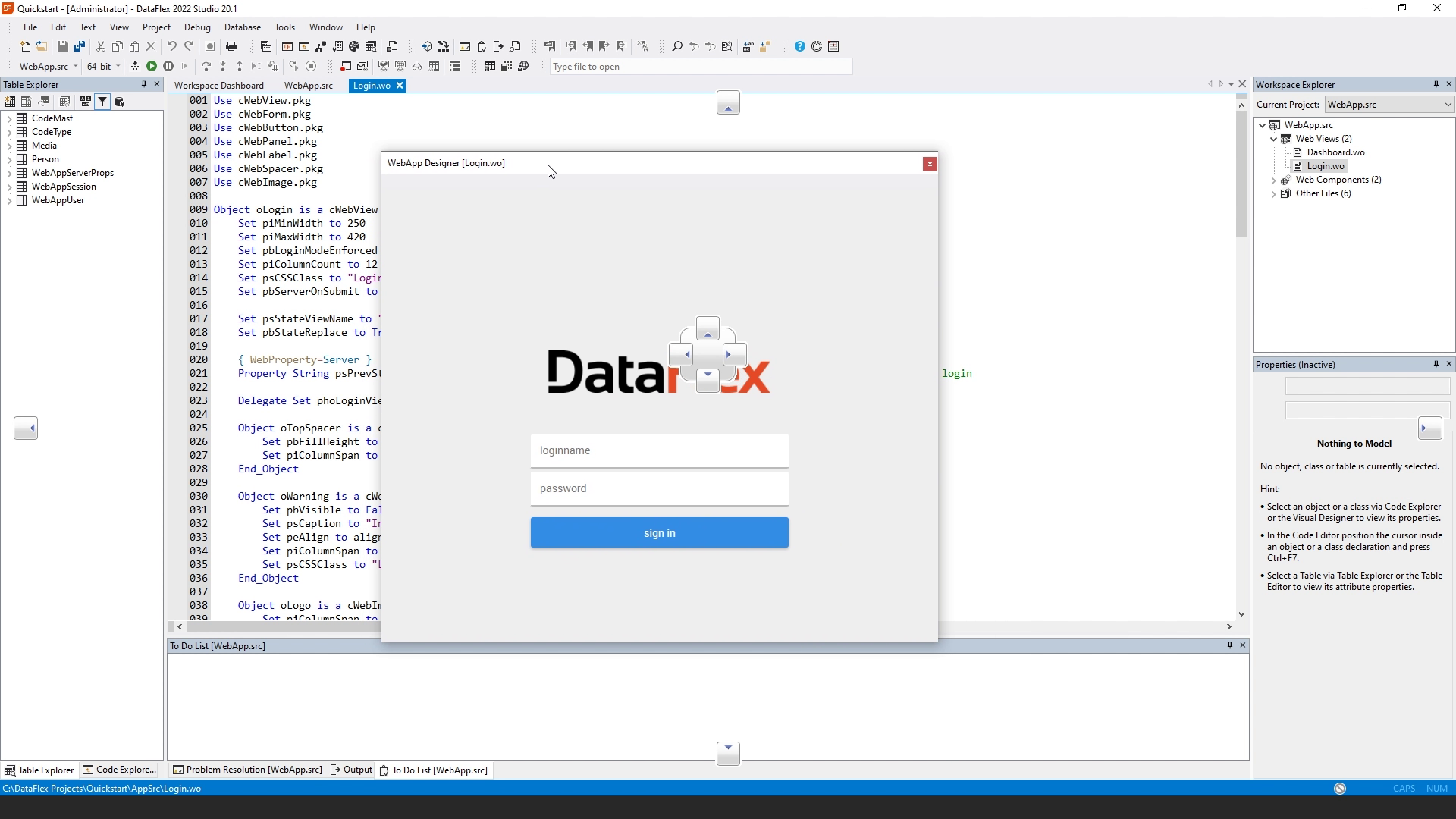The width and height of the screenshot is (1456, 819).
Task: Switch to the Code Explorer bottom tab
Action: click(x=120, y=770)
